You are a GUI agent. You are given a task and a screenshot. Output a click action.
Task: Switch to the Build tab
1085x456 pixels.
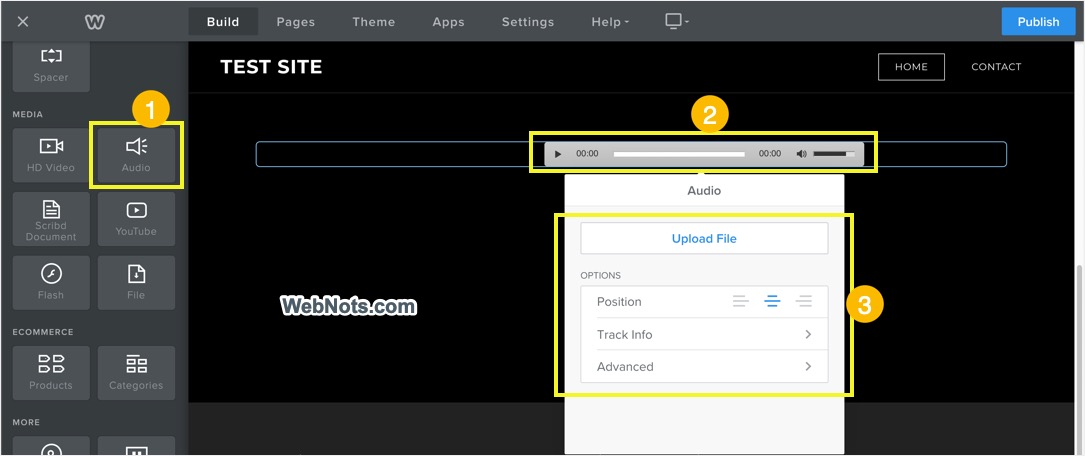(x=223, y=21)
